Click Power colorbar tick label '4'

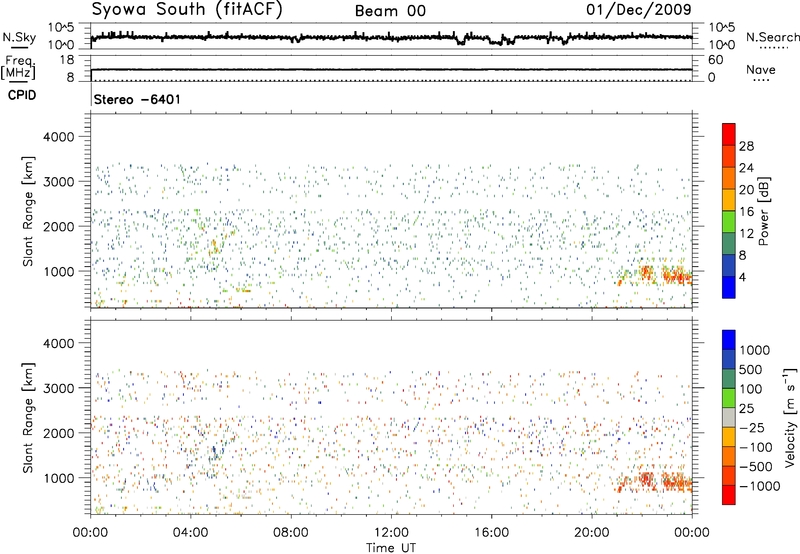coord(743,277)
